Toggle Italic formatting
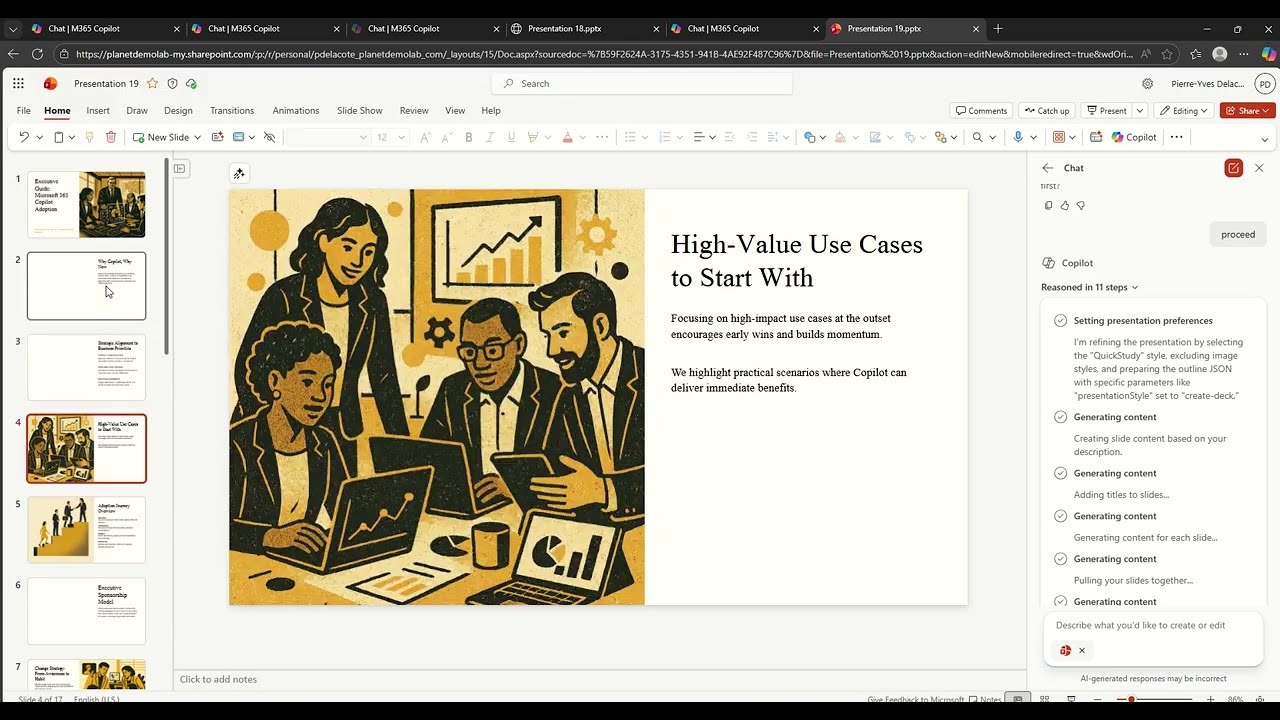1280x720 pixels. (x=489, y=137)
